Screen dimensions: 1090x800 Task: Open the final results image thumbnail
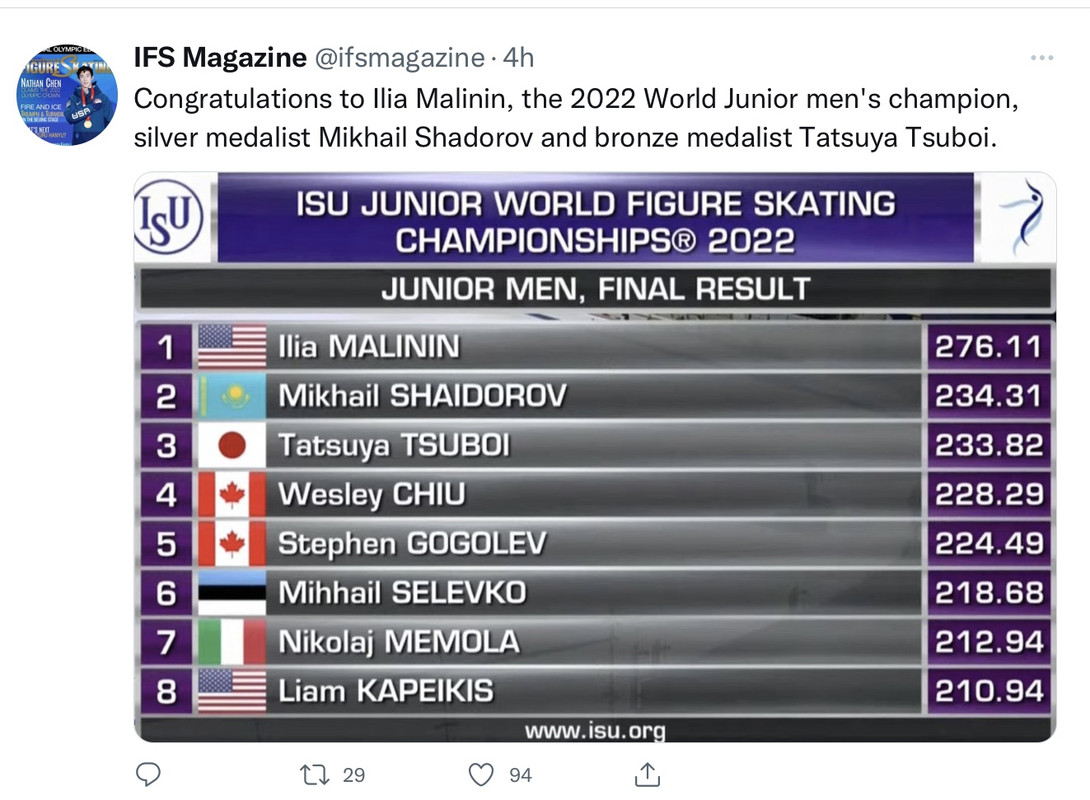pos(595,457)
